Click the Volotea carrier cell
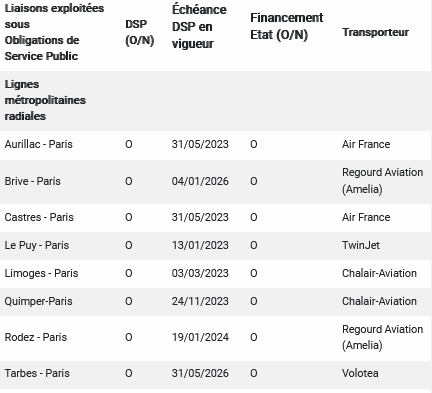 360,373
